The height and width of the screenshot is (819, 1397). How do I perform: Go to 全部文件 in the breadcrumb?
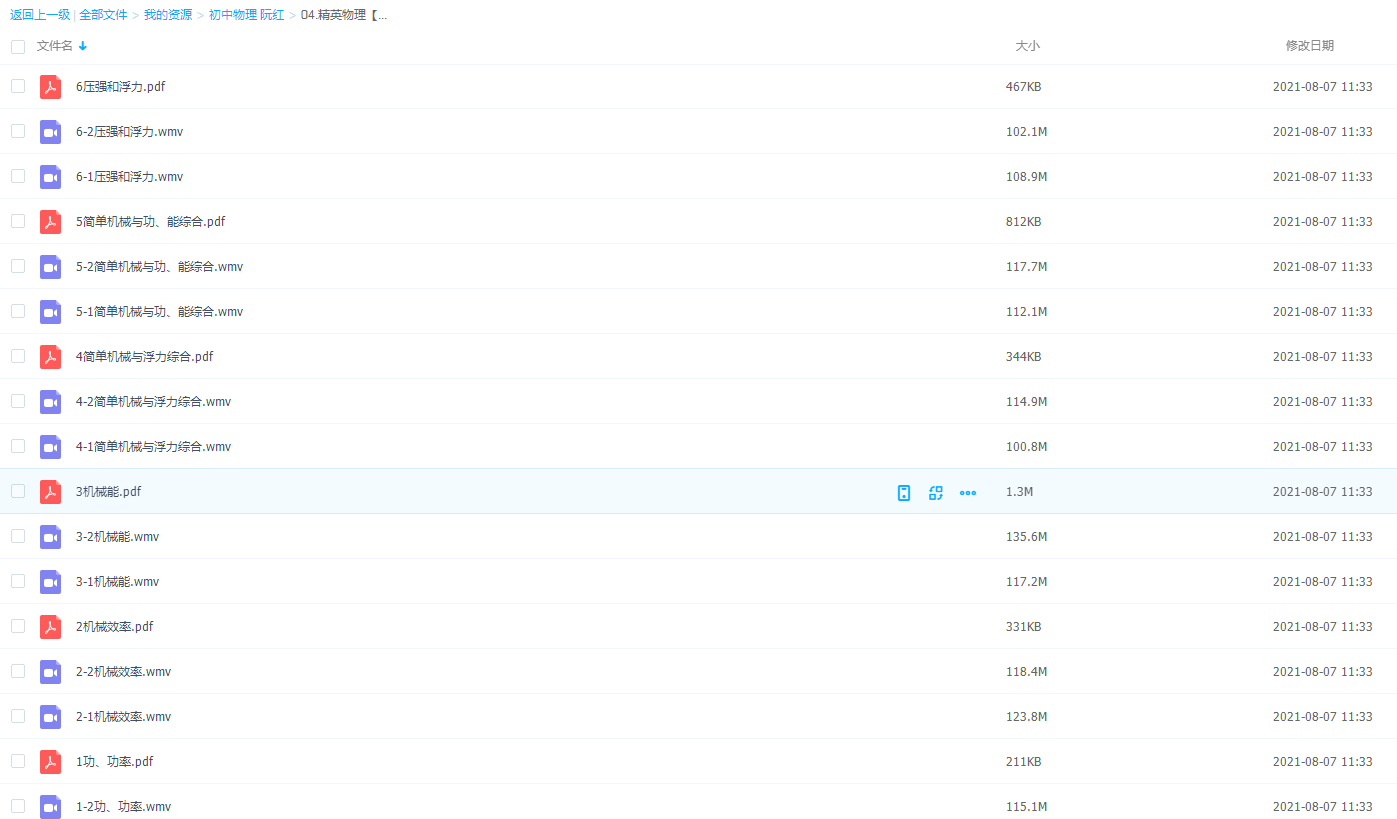[103, 15]
